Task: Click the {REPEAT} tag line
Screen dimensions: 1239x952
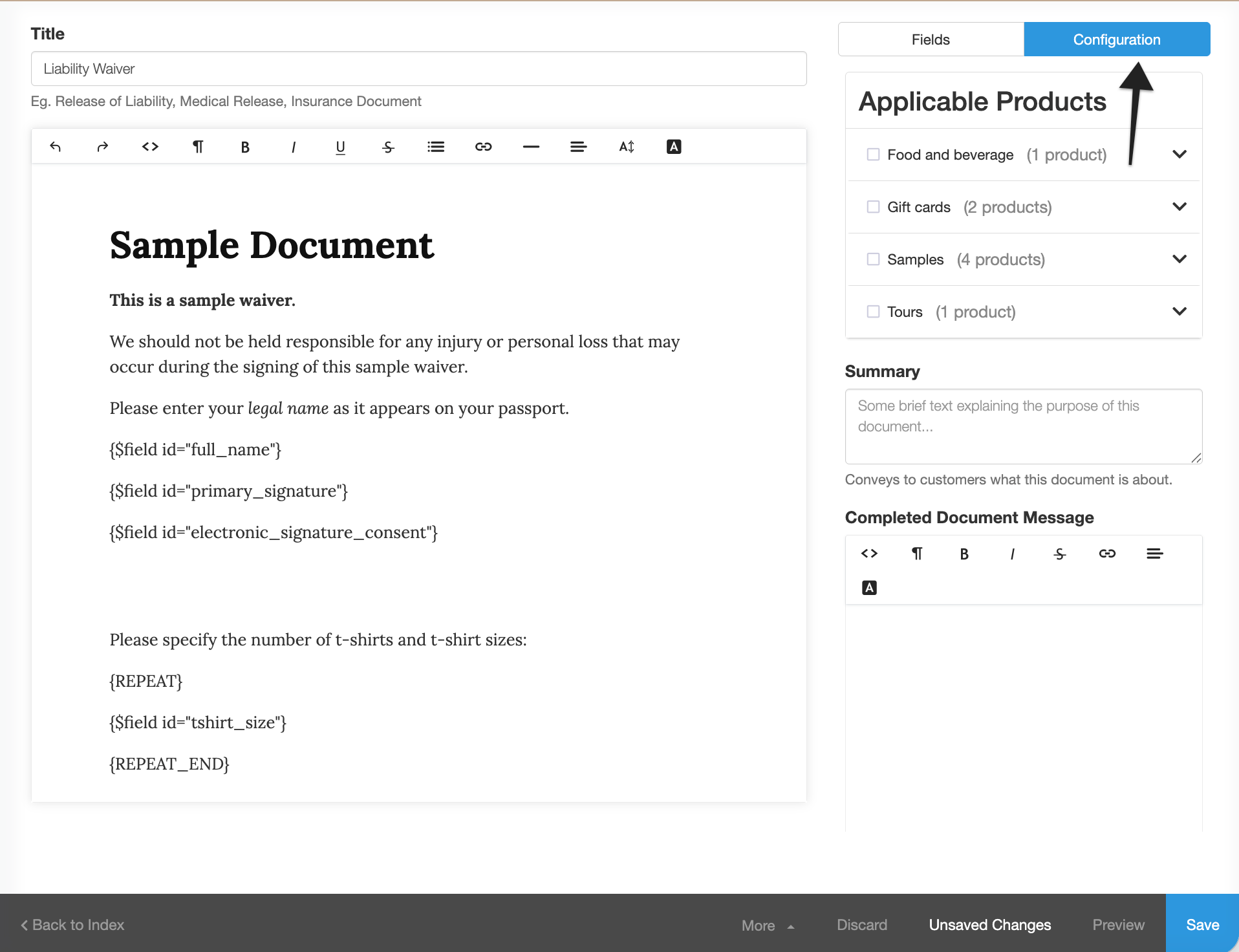Action: [146, 681]
